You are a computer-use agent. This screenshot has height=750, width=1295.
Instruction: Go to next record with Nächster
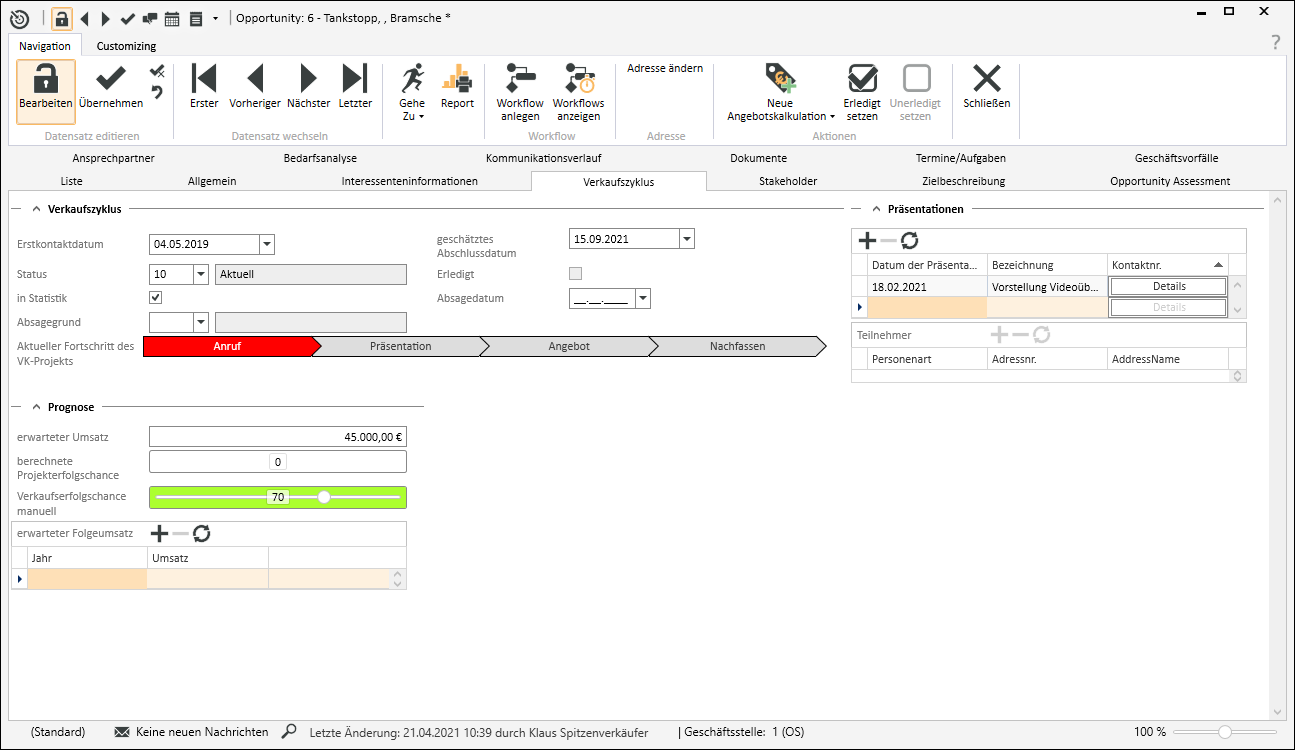click(308, 87)
